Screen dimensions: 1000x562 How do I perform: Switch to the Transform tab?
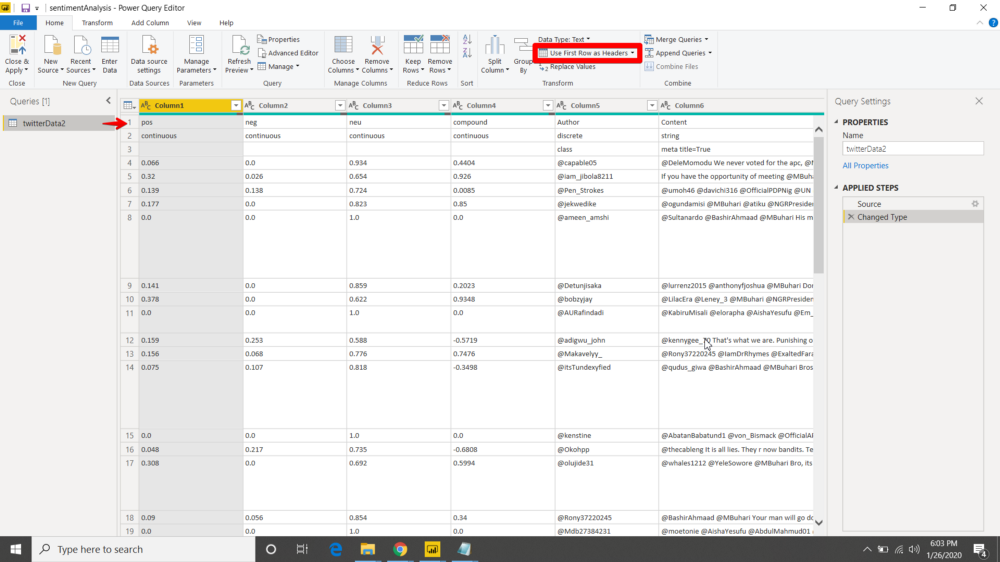coord(97,23)
